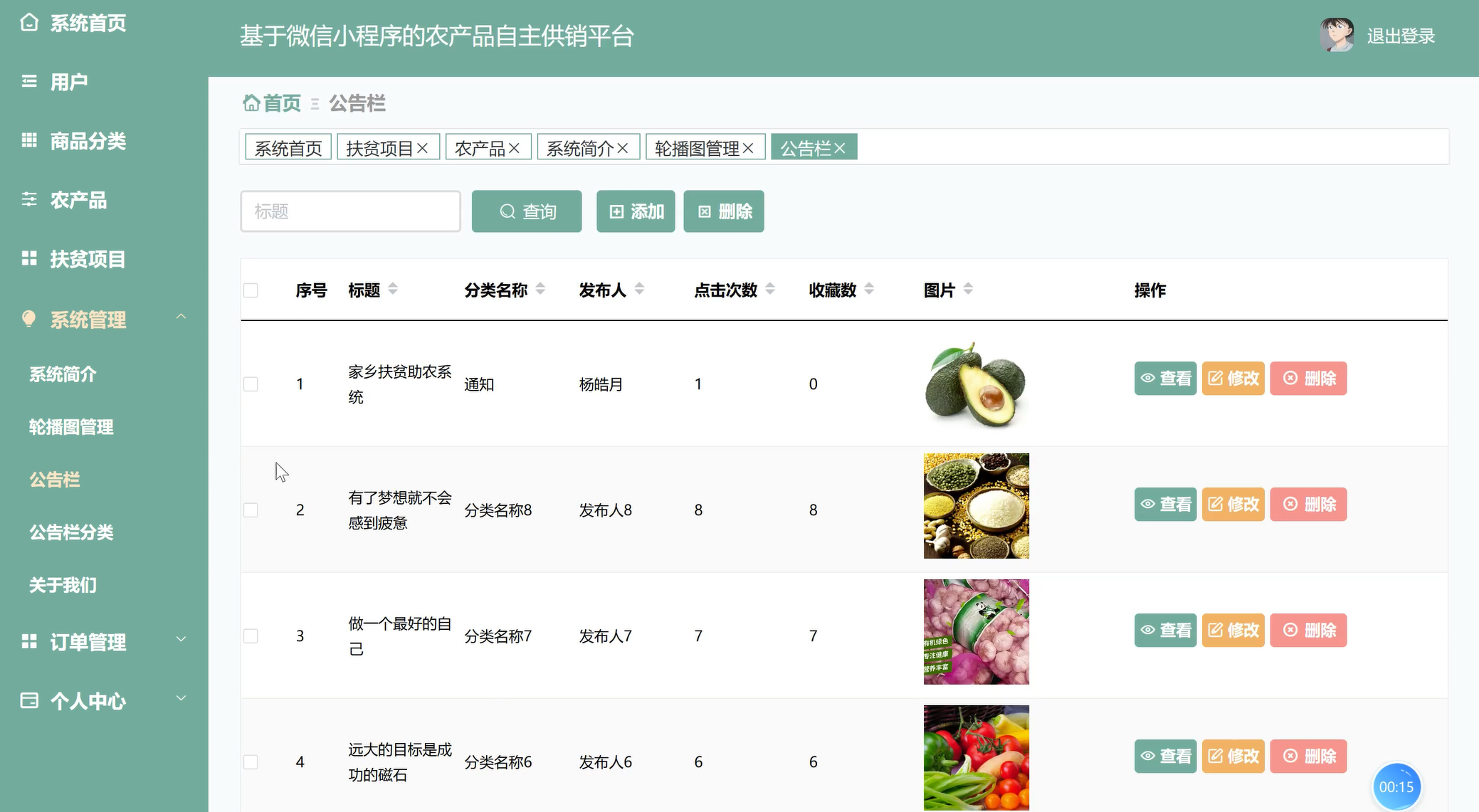Select checkbox for row 3

(251, 636)
